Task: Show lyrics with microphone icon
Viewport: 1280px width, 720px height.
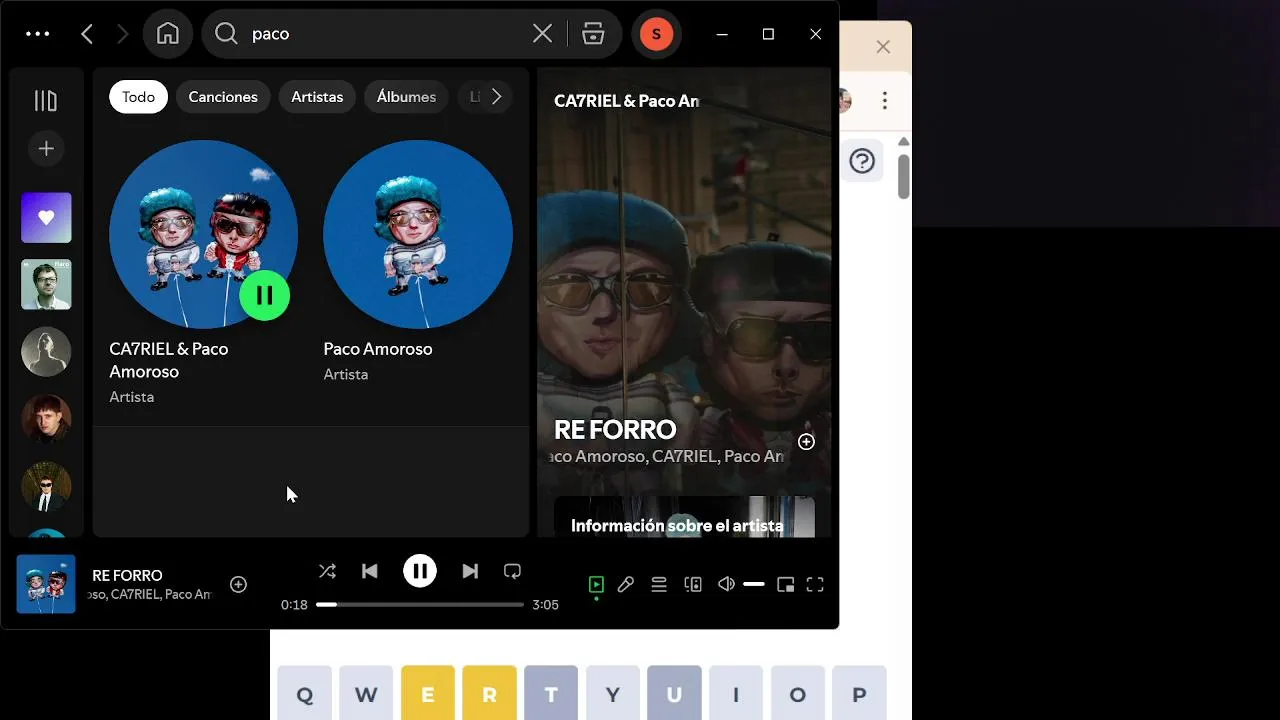Action: 626,585
